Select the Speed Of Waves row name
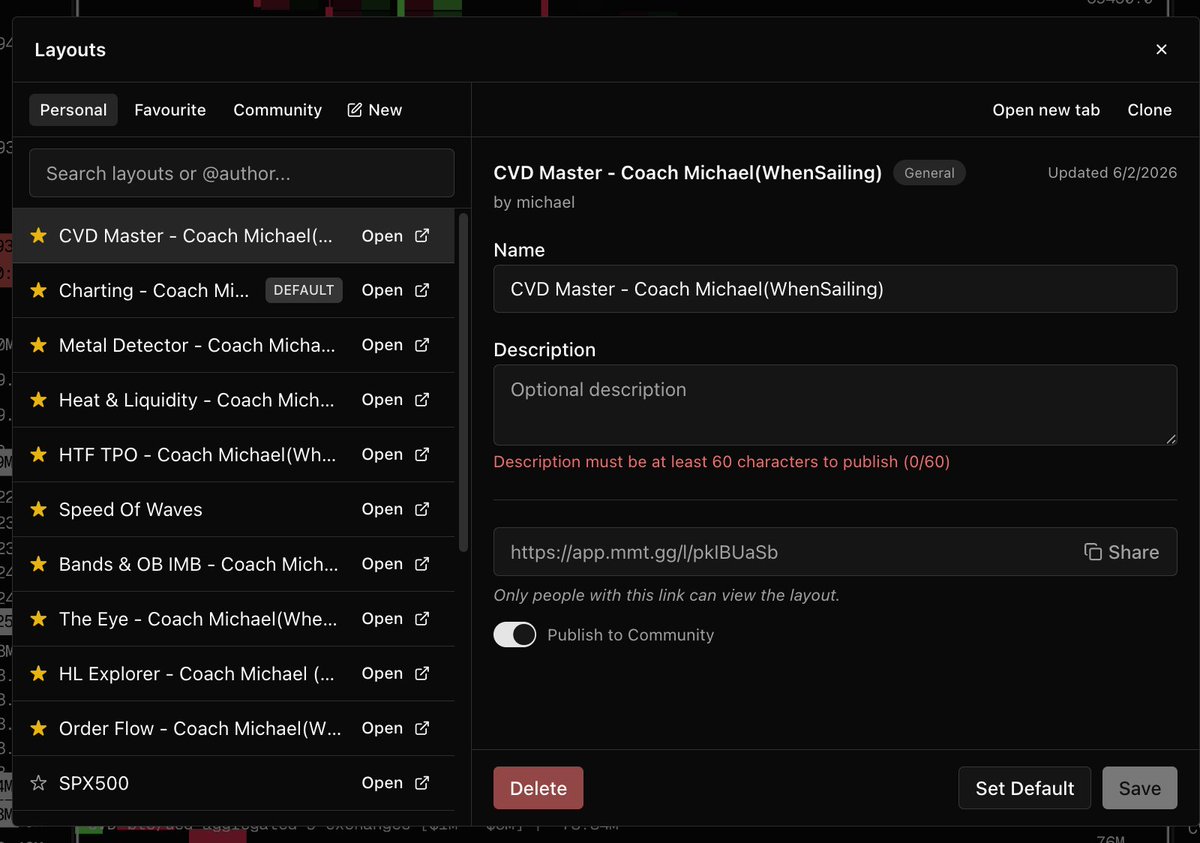This screenshot has width=1200, height=843. pos(131,509)
